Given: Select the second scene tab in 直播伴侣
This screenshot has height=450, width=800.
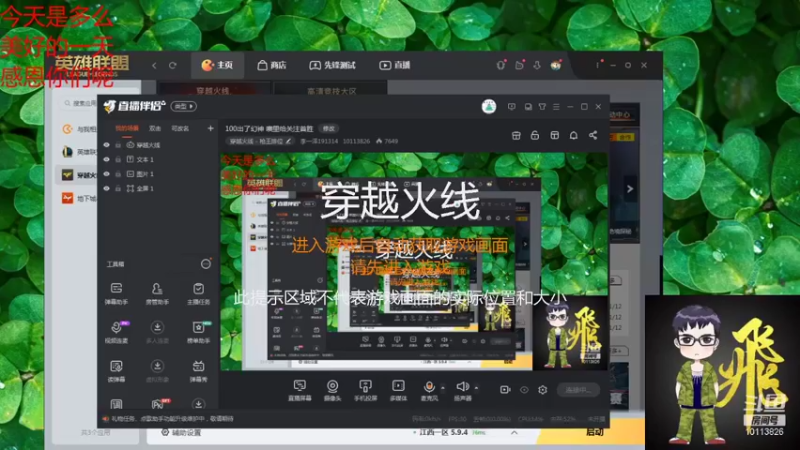Looking at the screenshot, I should [x=155, y=129].
